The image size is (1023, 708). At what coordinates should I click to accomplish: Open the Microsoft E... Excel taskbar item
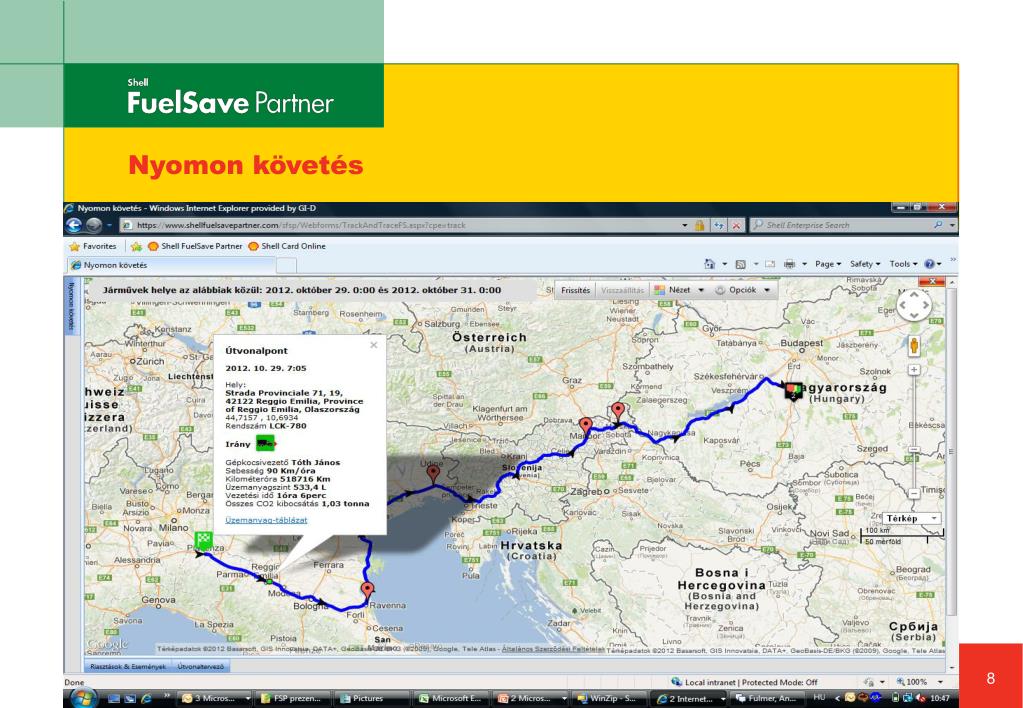click(x=451, y=698)
